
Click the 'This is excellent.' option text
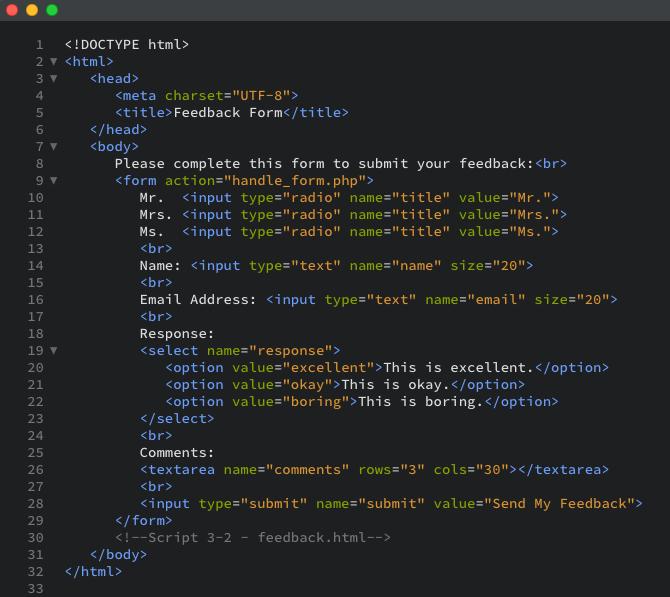click(458, 368)
